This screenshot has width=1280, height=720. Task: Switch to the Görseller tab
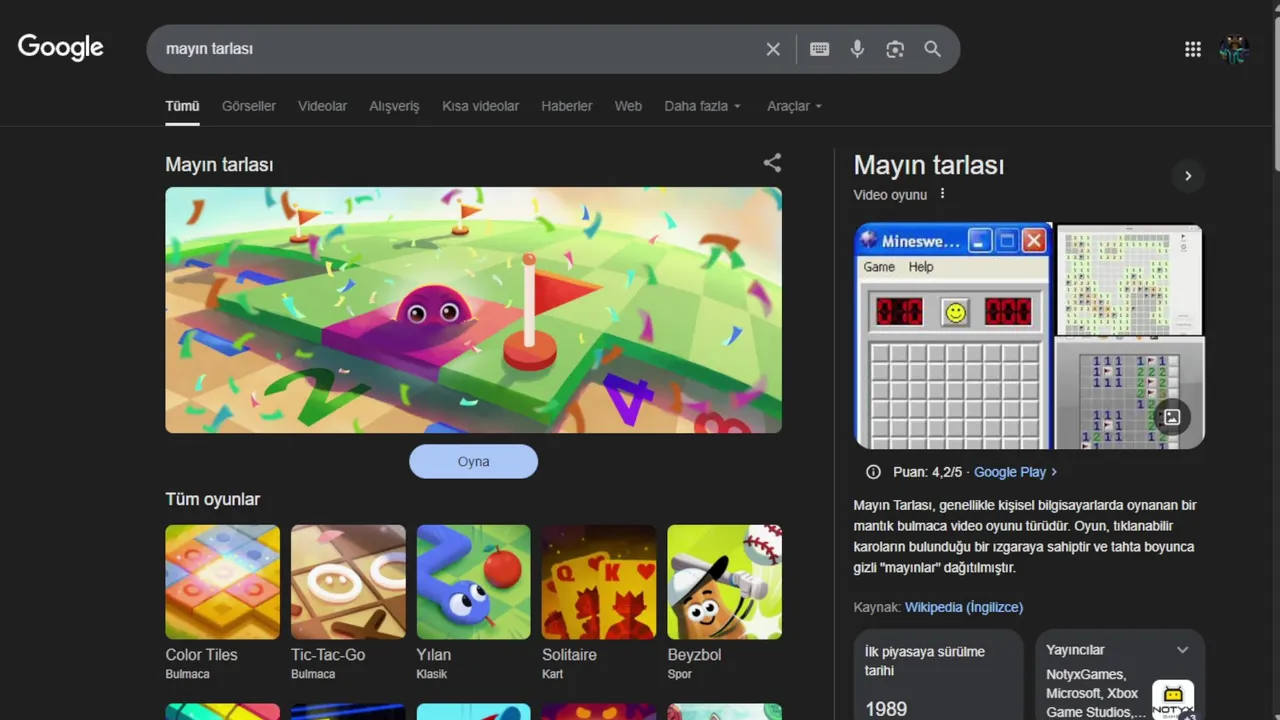[x=249, y=106]
